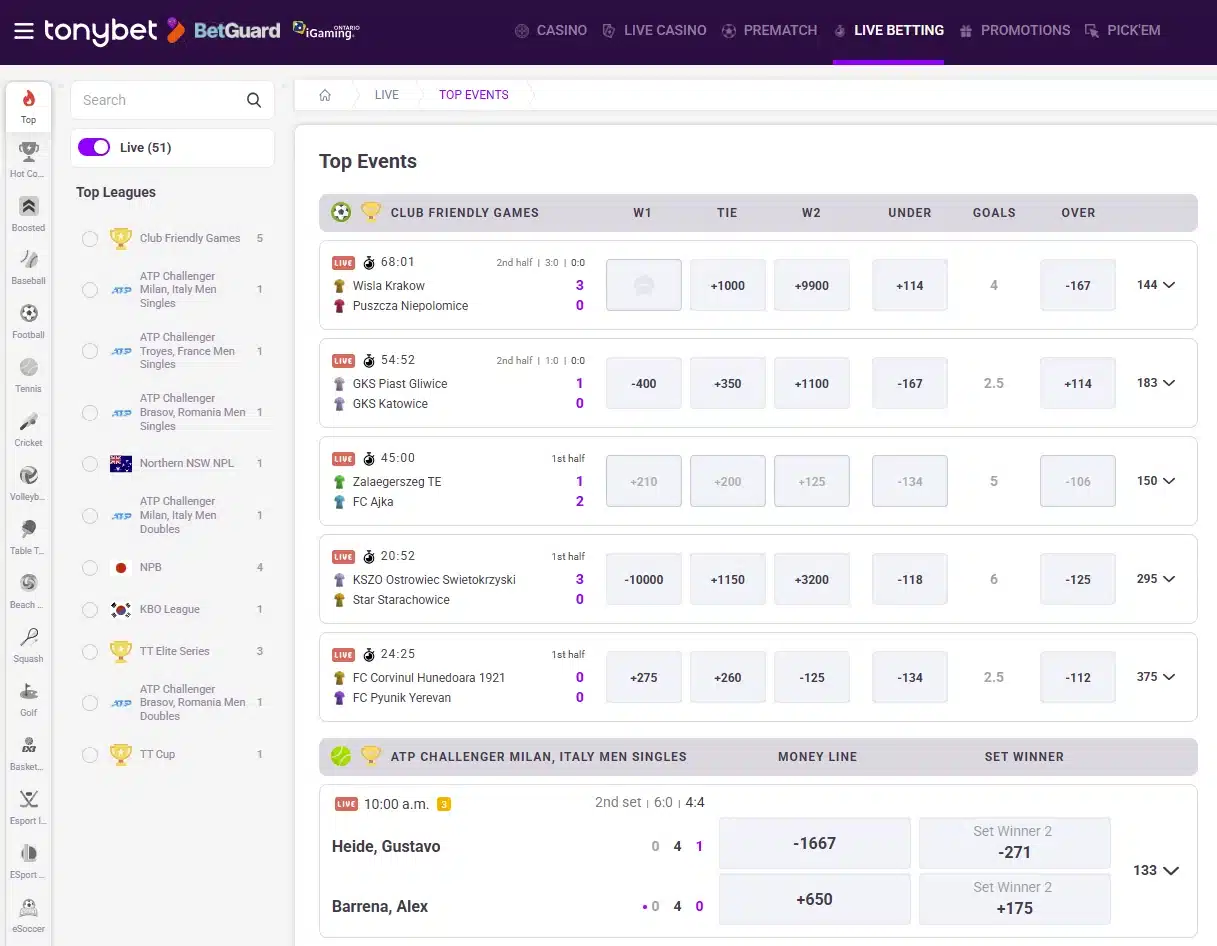Bet -112 Over on FC Corvinul match
The height and width of the screenshot is (946, 1217).
1078,677
